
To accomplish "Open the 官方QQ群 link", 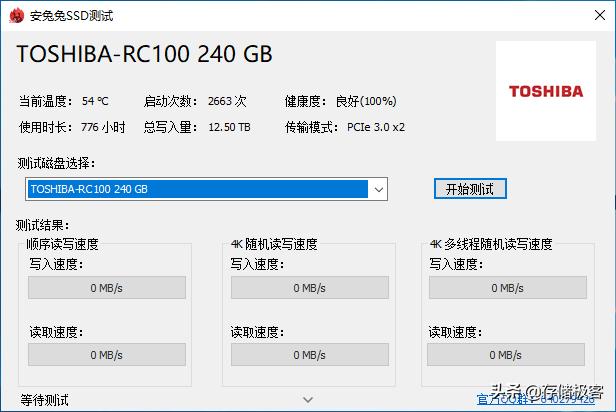I will 535,400.
